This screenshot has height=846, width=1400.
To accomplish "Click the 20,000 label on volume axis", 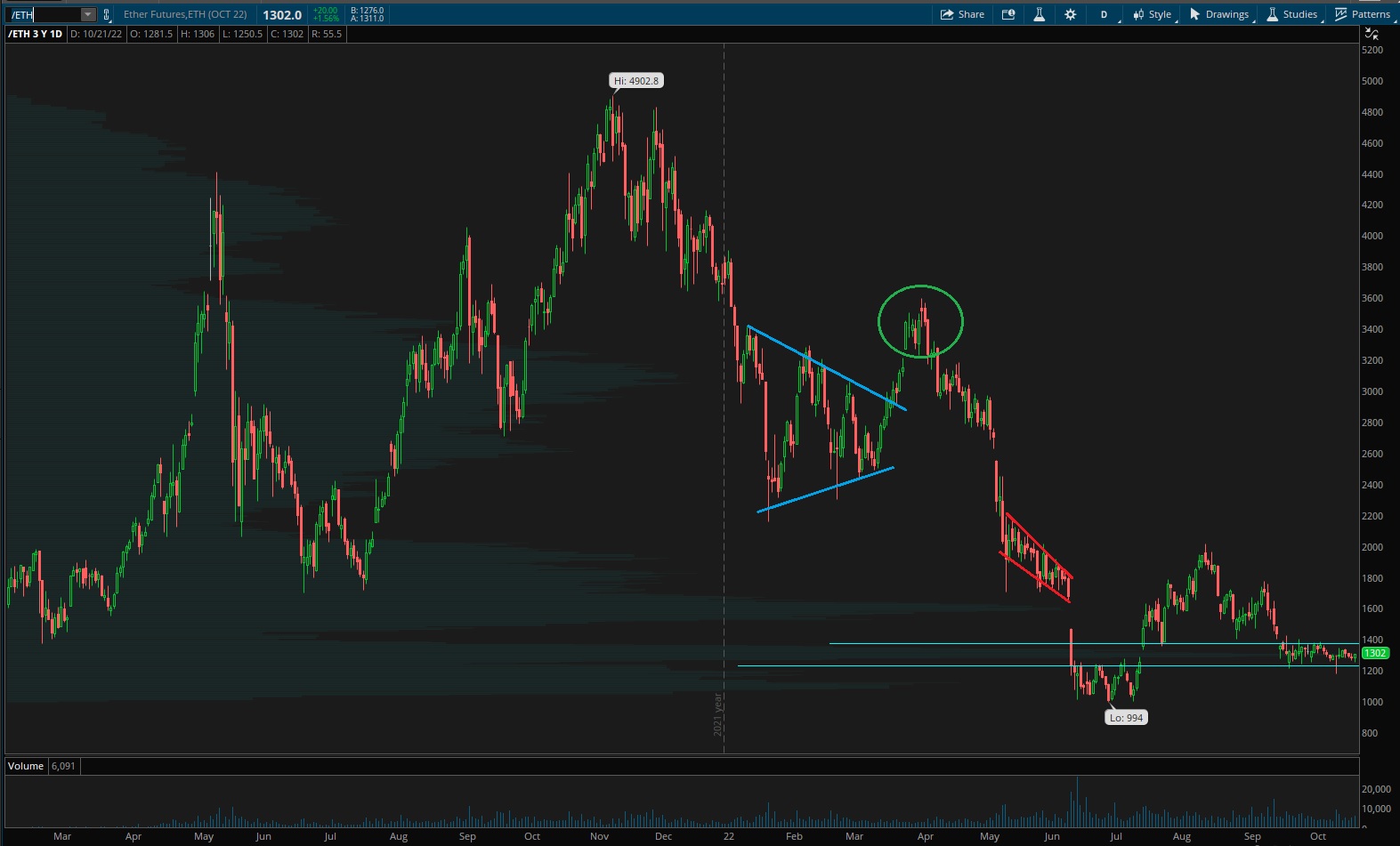I will click(1376, 789).
